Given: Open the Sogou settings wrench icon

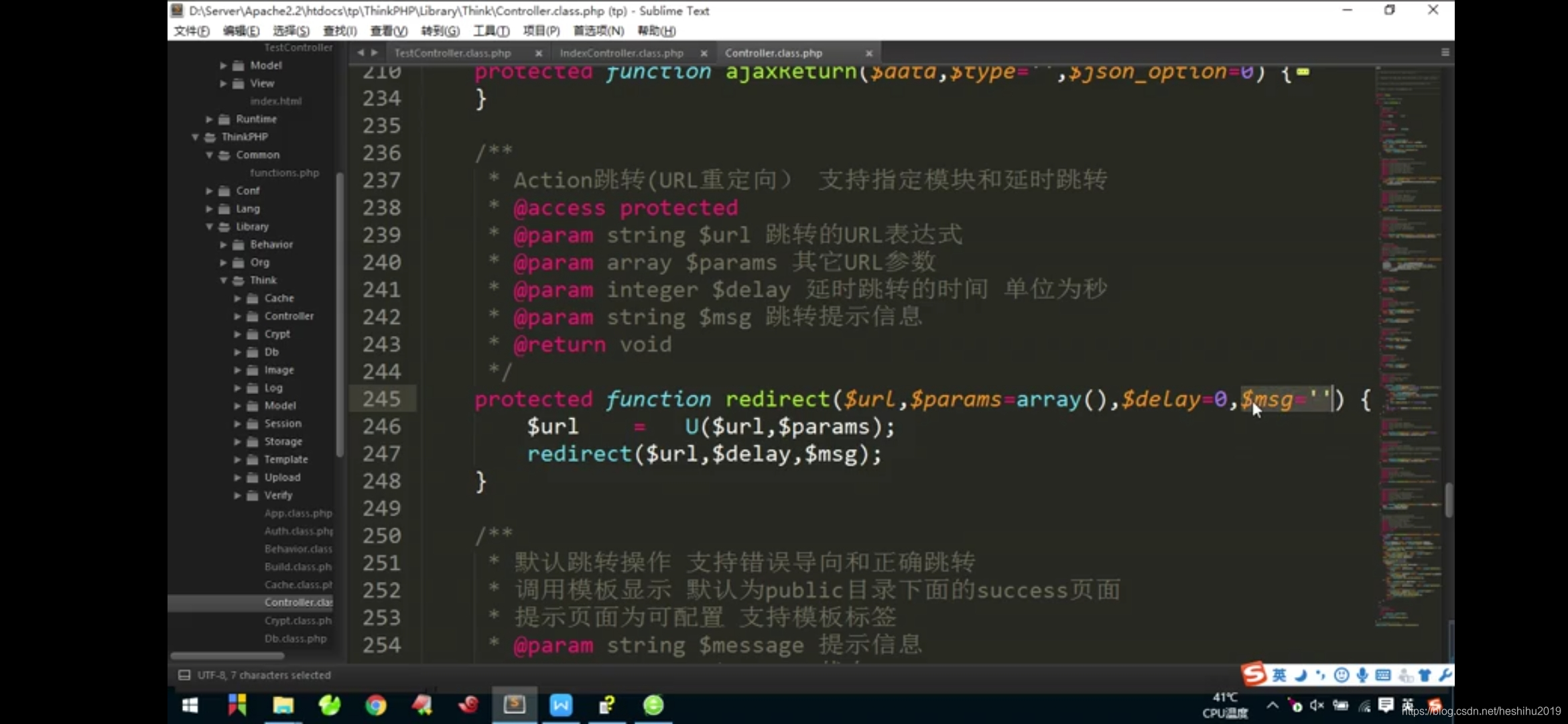Looking at the screenshot, I should pyautogui.click(x=1445, y=674).
